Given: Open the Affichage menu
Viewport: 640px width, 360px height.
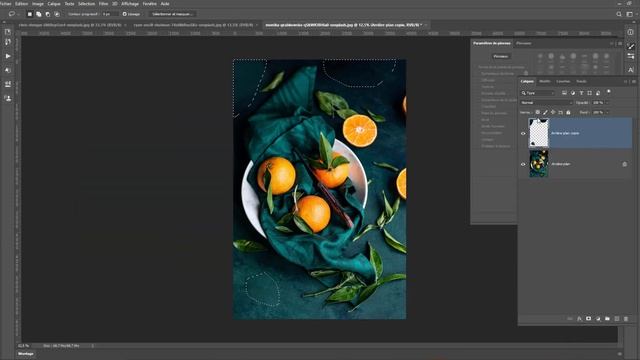Looking at the screenshot, I should [130, 4].
